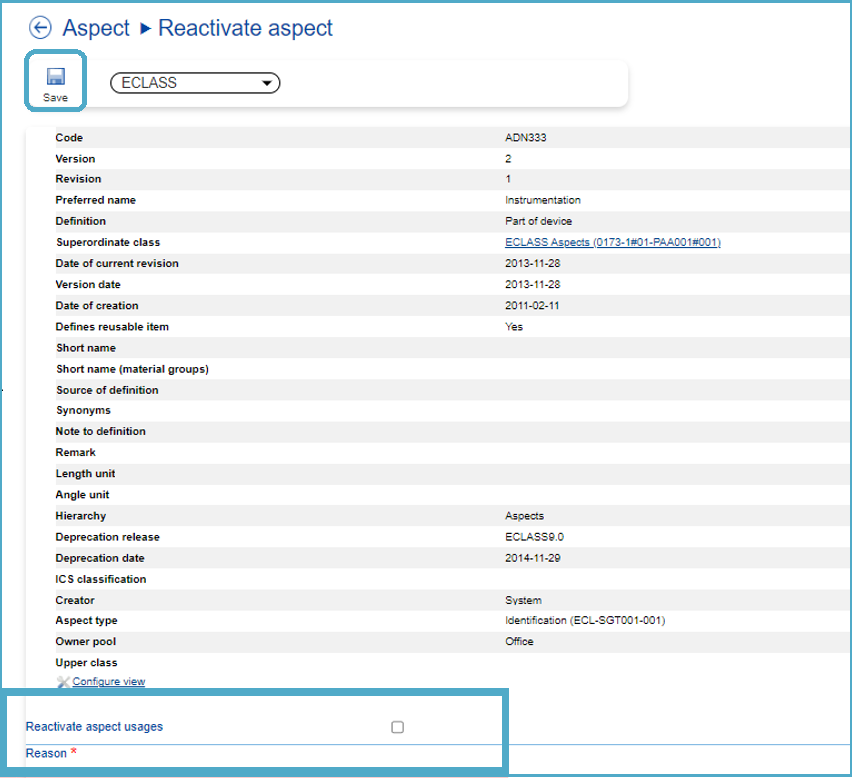Click the breadcrumb triangle separator
Screen dimensions: 852x778
144,29
